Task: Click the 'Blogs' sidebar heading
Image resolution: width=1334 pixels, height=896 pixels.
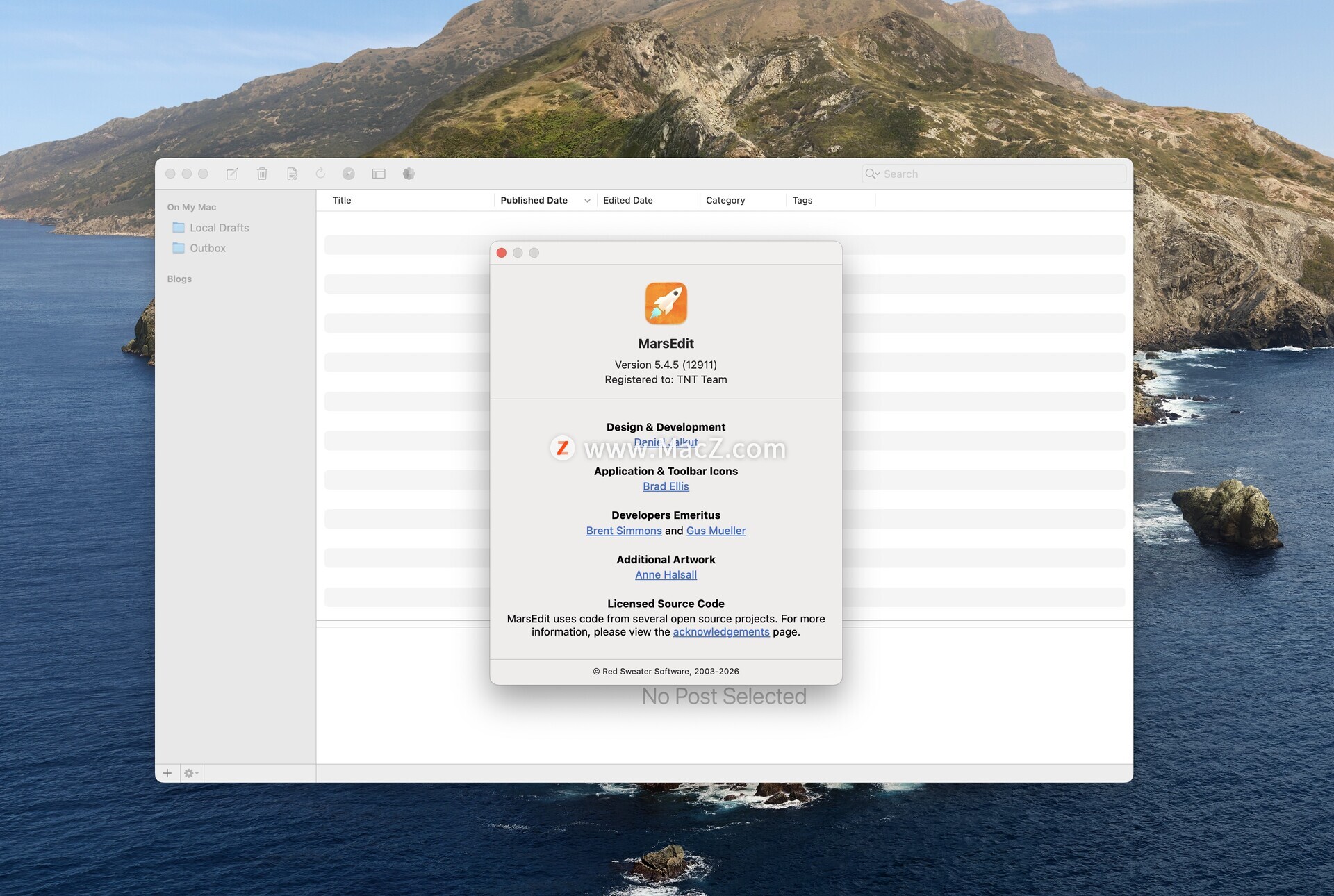Action: click(179, 279)
